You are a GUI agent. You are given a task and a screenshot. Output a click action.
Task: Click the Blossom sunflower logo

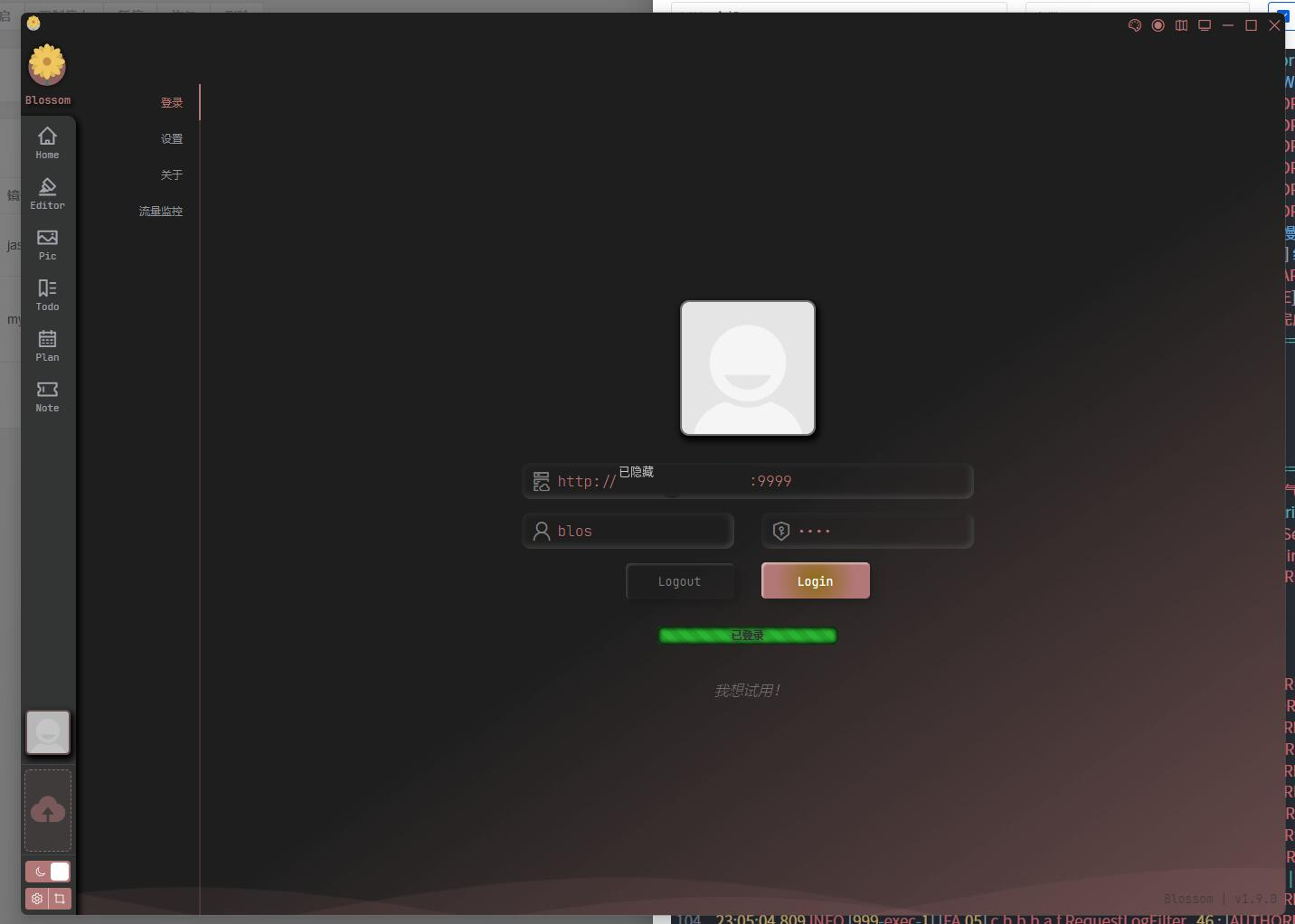click(47, 66)
